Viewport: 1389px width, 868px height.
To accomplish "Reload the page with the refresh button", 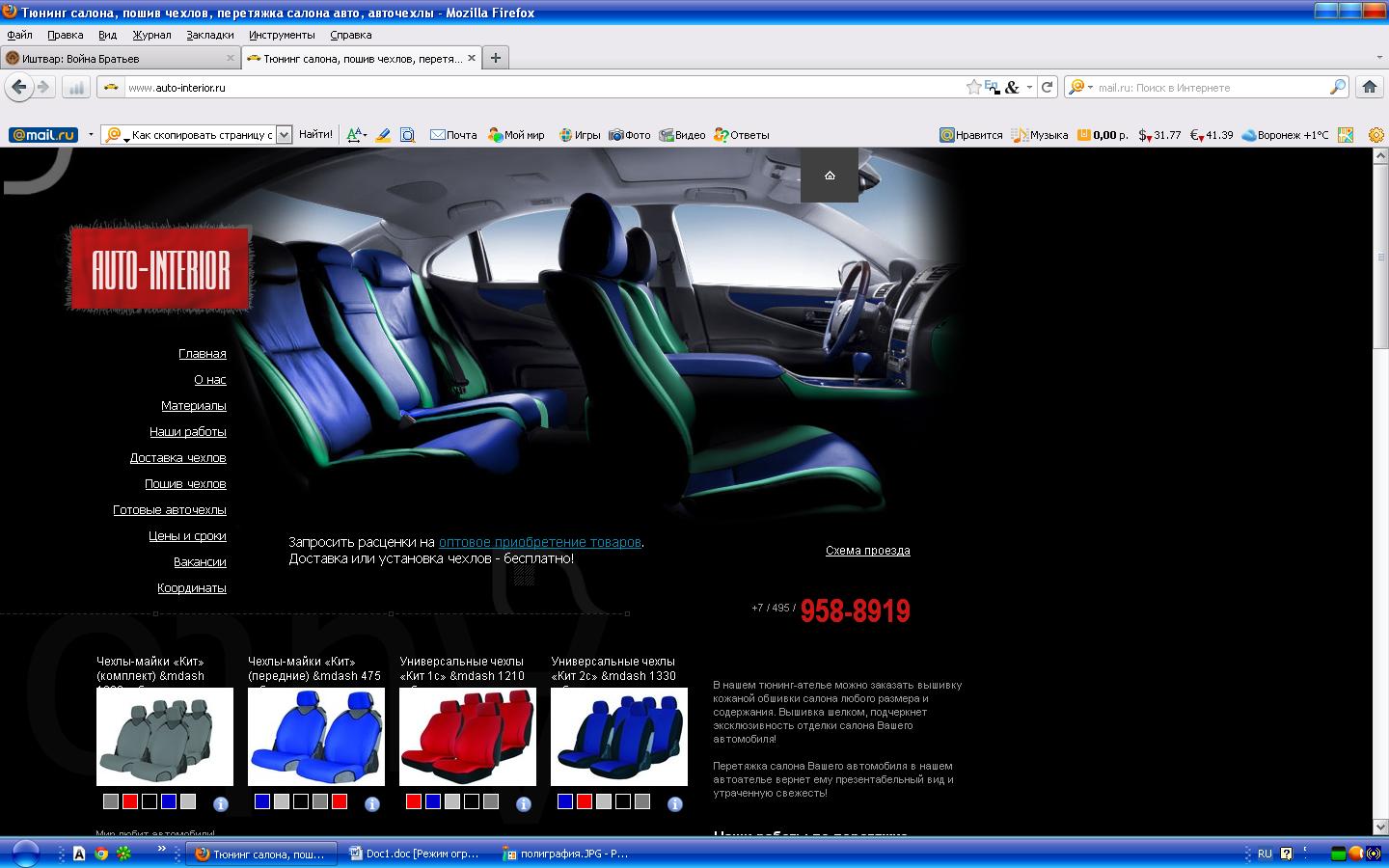I will tap(1047, 87).
